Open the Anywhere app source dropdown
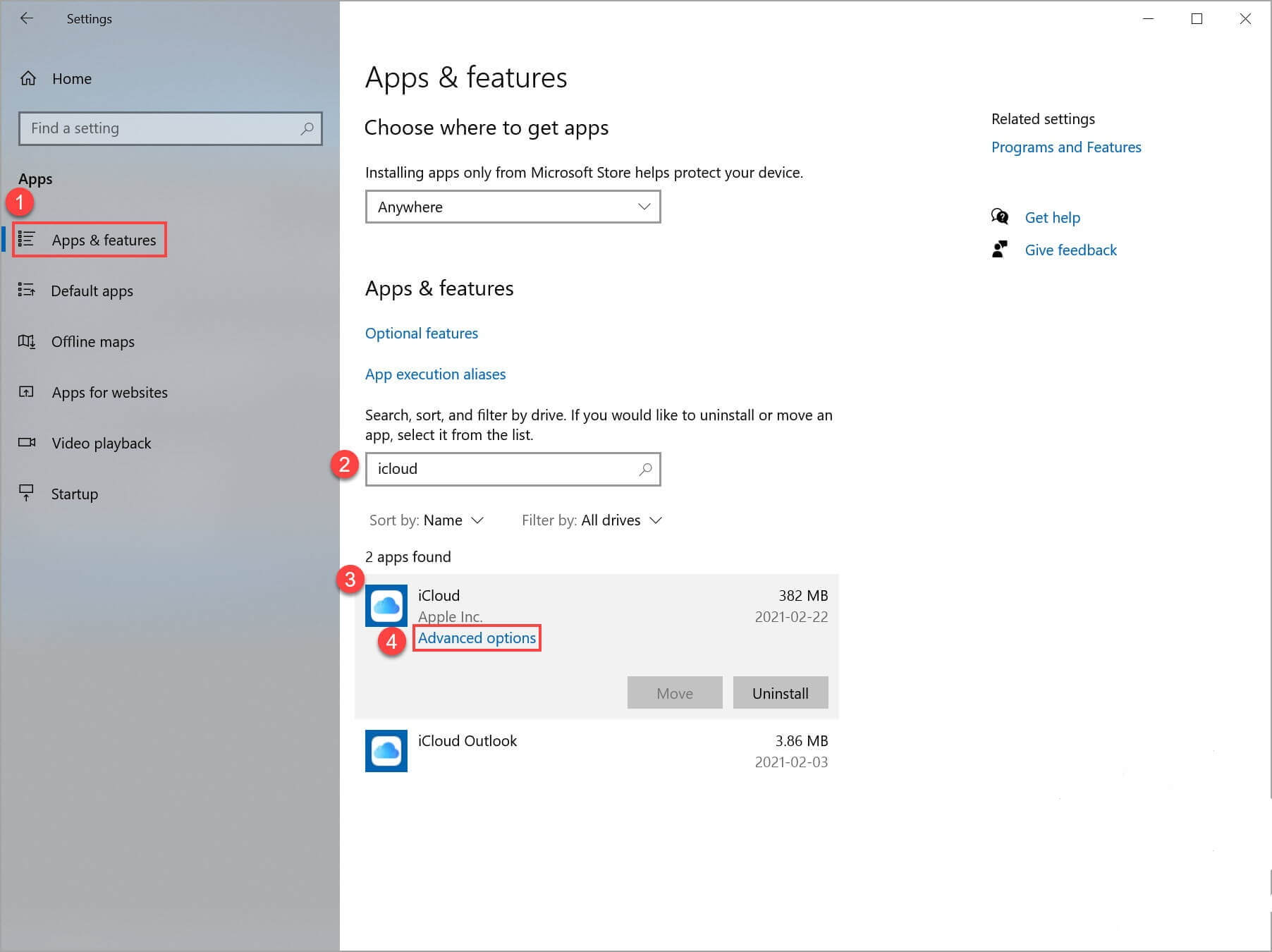1272x952 pixels. [x=513, y=207]
